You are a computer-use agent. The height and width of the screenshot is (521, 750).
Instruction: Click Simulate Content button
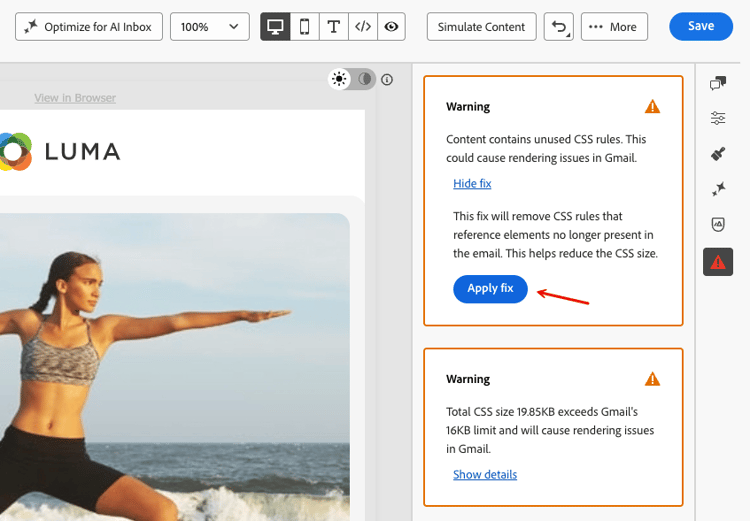pos(481,27)
